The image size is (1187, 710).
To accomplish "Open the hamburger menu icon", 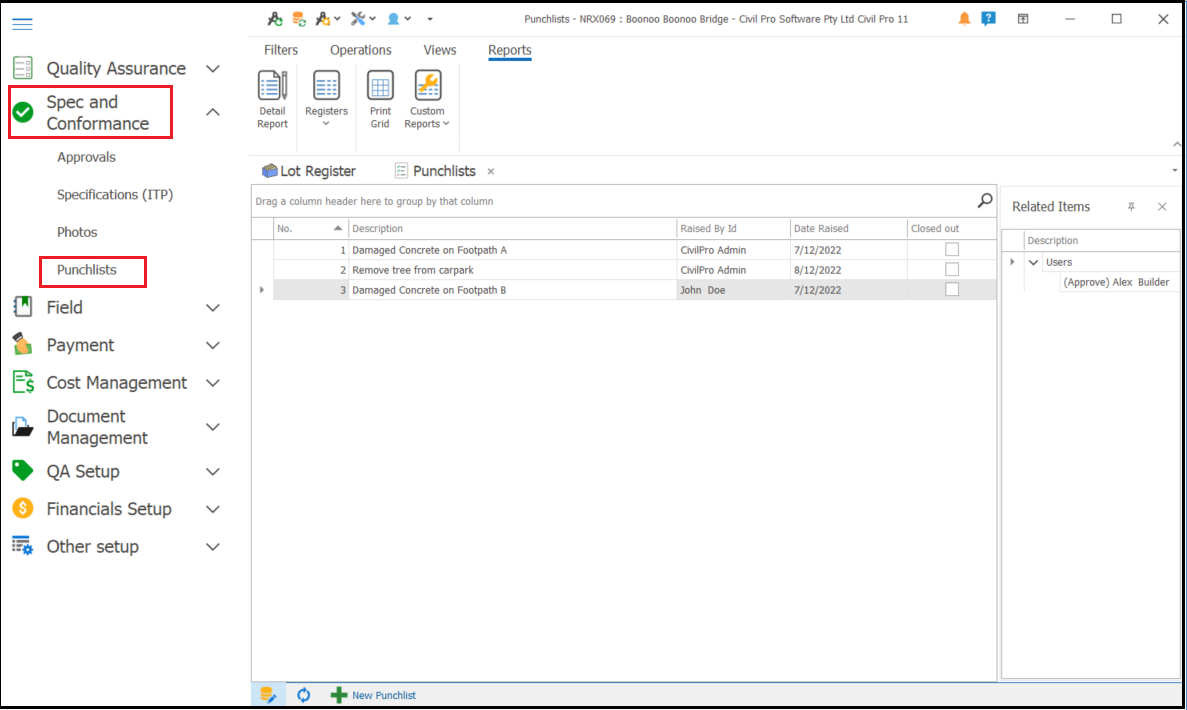I will click(22, 24).
